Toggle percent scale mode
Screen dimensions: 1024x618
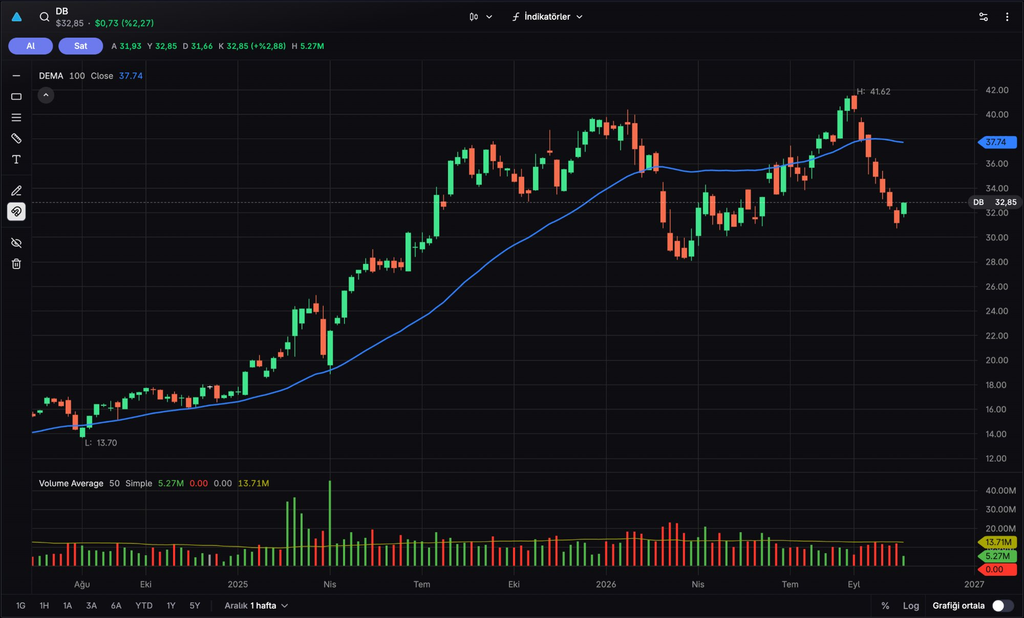tap(886, 606)
